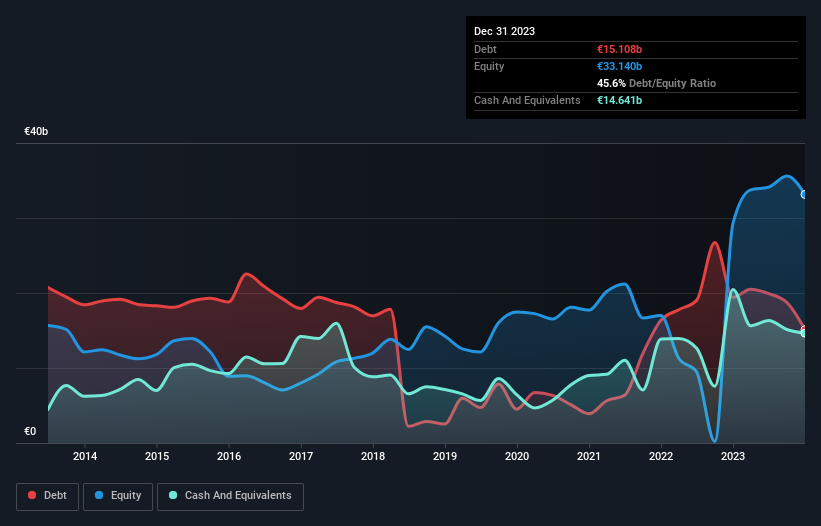Toggle the Debt series legend button

(x=48, y=496)
